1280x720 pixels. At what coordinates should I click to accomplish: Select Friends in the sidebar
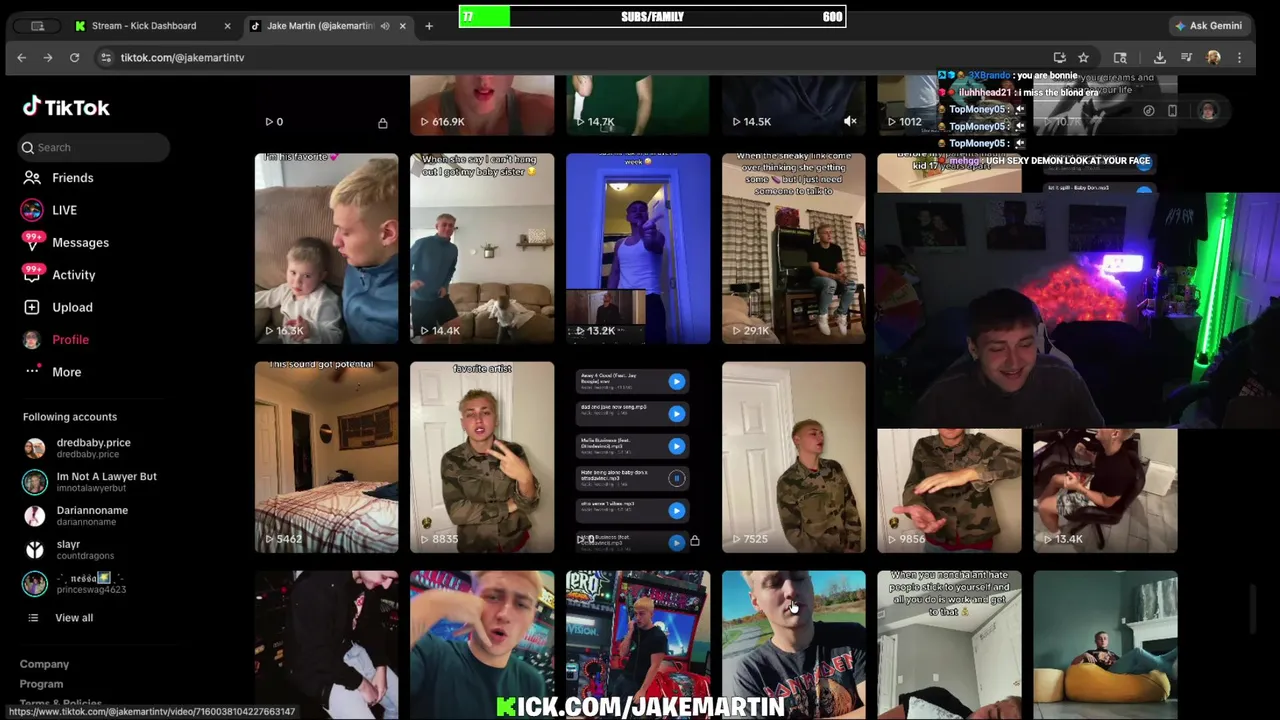[x=73, y=178]
